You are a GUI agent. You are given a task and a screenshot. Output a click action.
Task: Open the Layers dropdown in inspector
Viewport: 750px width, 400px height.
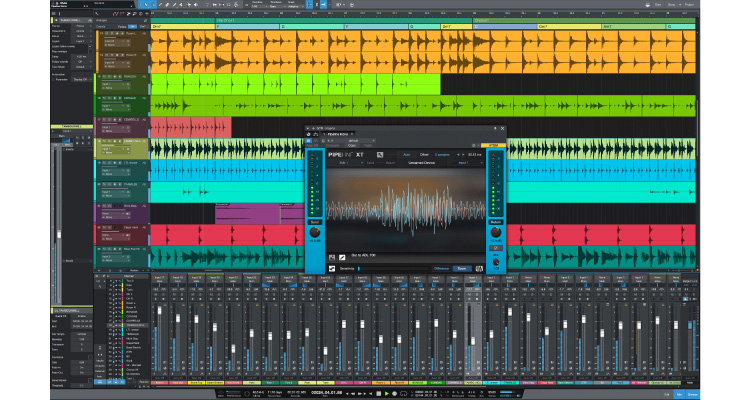(82, 41)
